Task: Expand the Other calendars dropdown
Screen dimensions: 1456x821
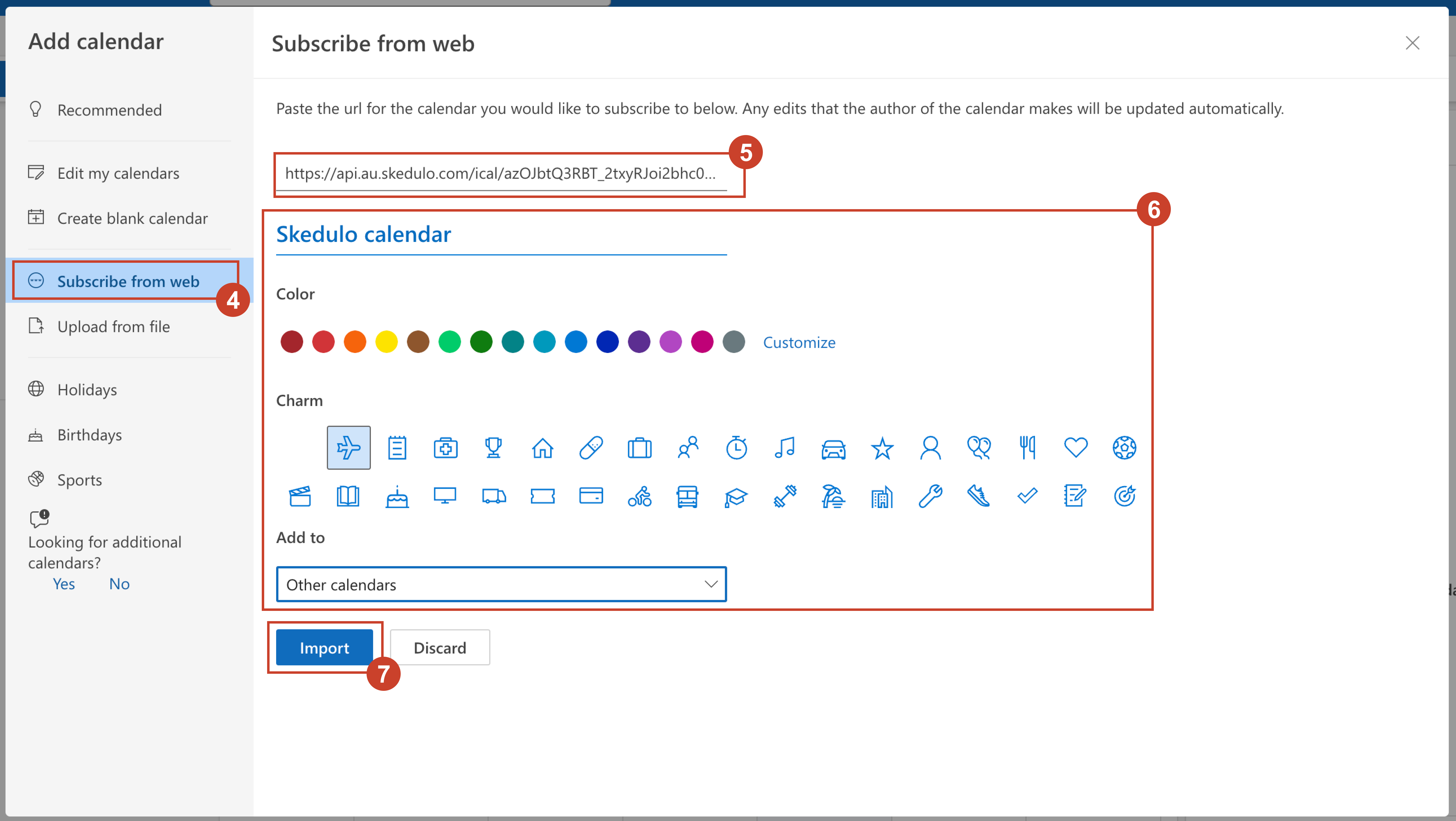Action: (x=501, y=584)
